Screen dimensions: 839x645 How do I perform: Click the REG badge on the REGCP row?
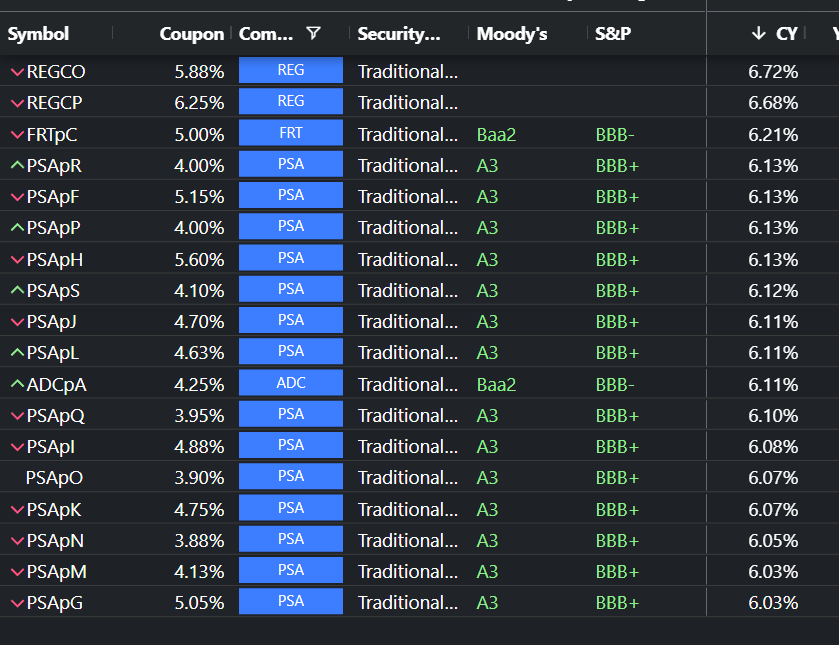[x=290, y=101]
